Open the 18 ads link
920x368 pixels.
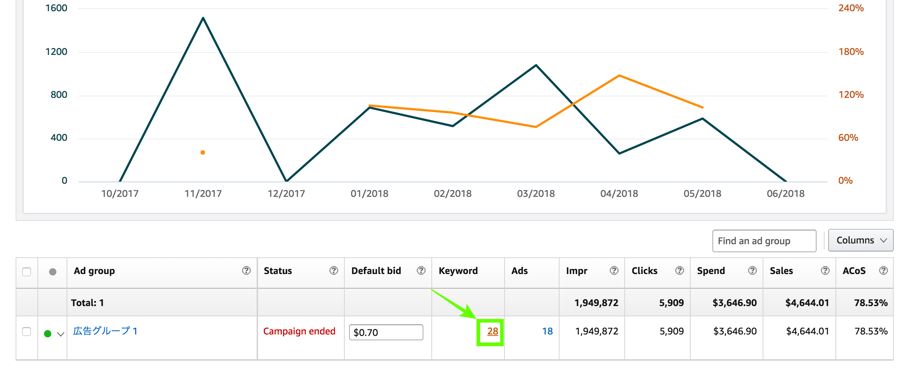(x=547, y=332)
